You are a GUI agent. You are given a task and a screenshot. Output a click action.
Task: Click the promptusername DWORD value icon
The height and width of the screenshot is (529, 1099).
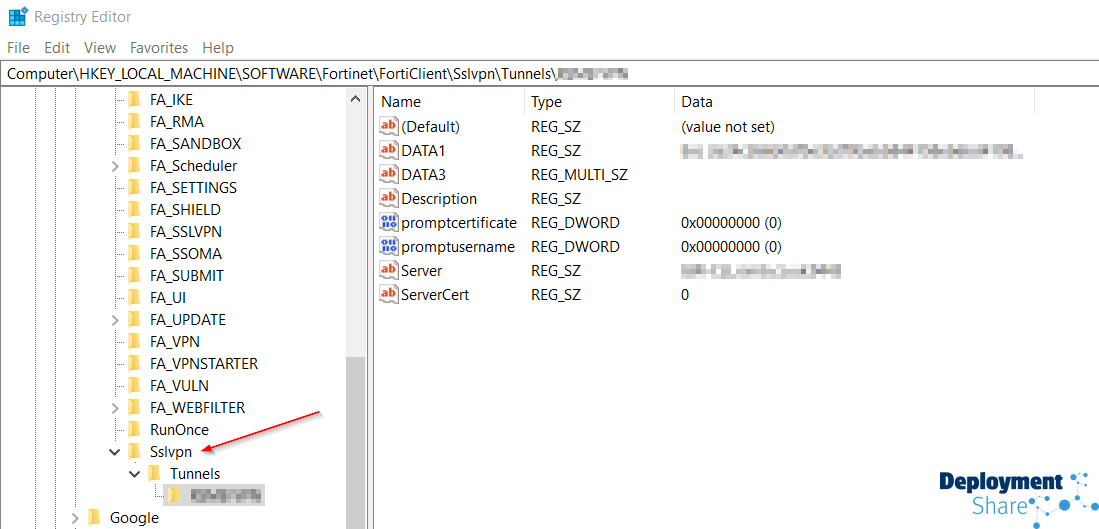coord(388,247)
